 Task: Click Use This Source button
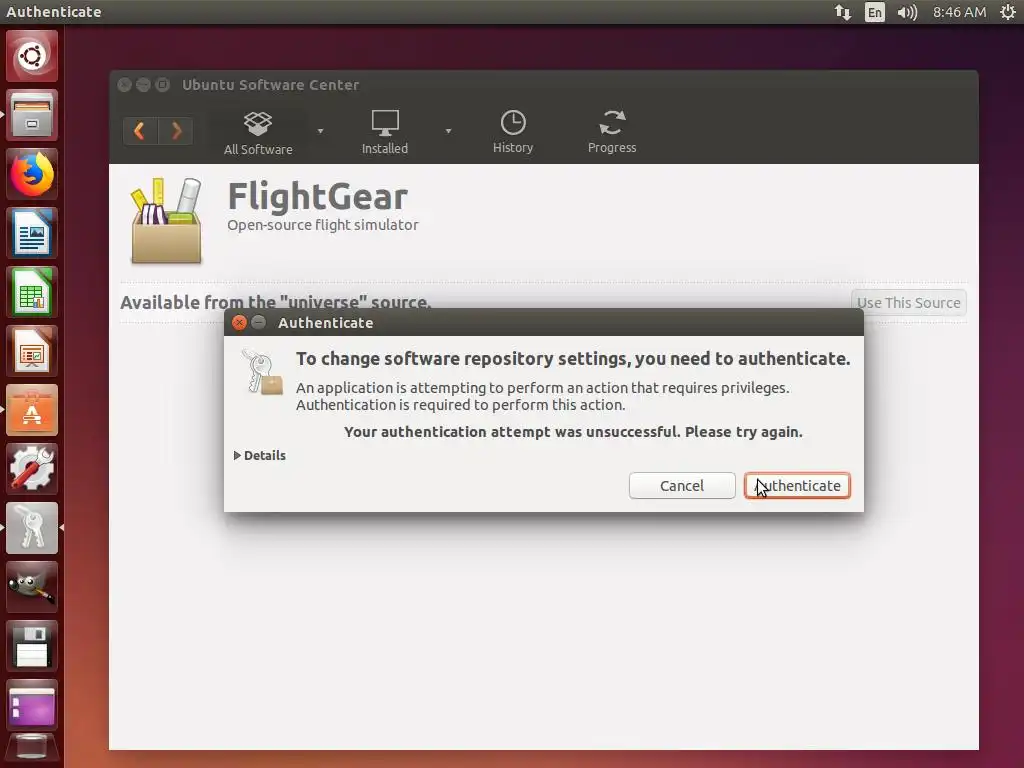tap(908, 302)
